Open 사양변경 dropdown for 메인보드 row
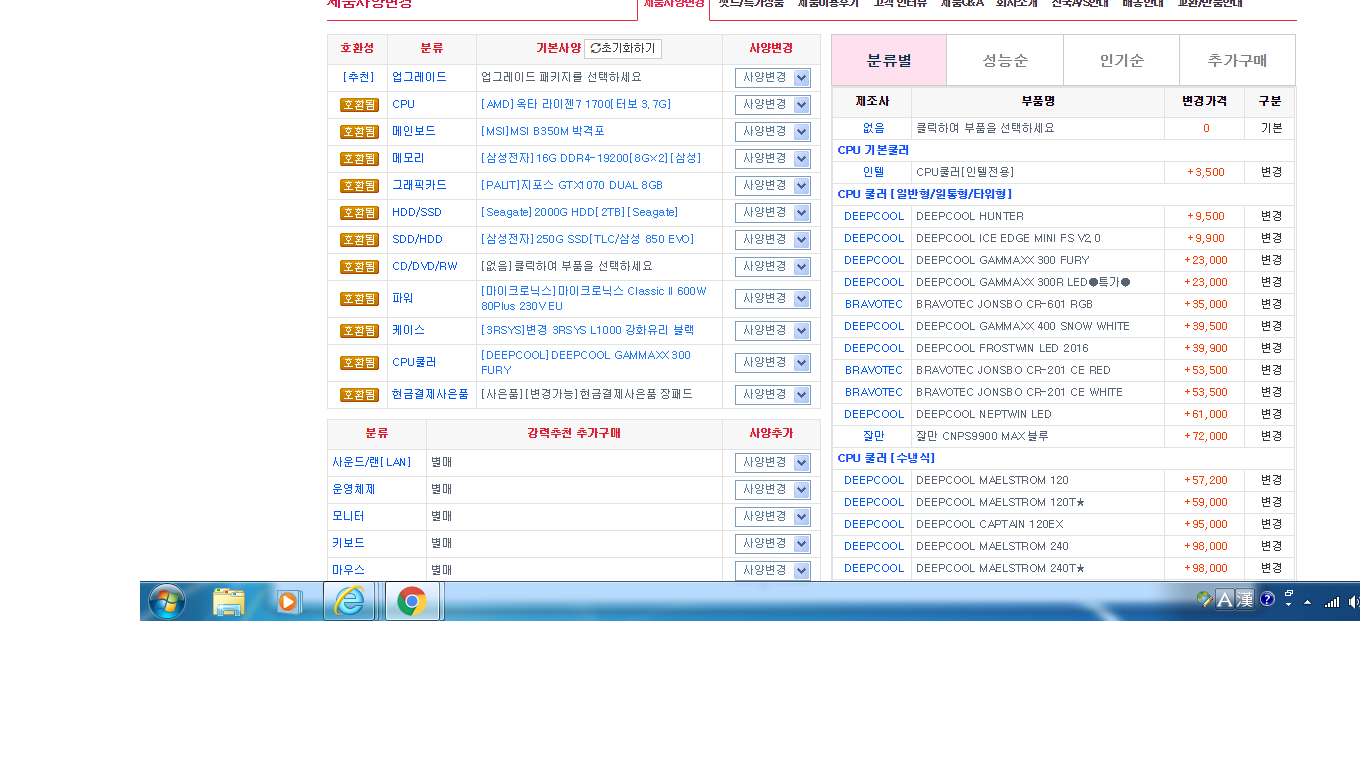1360x768 pixels. tap(772, 132)
